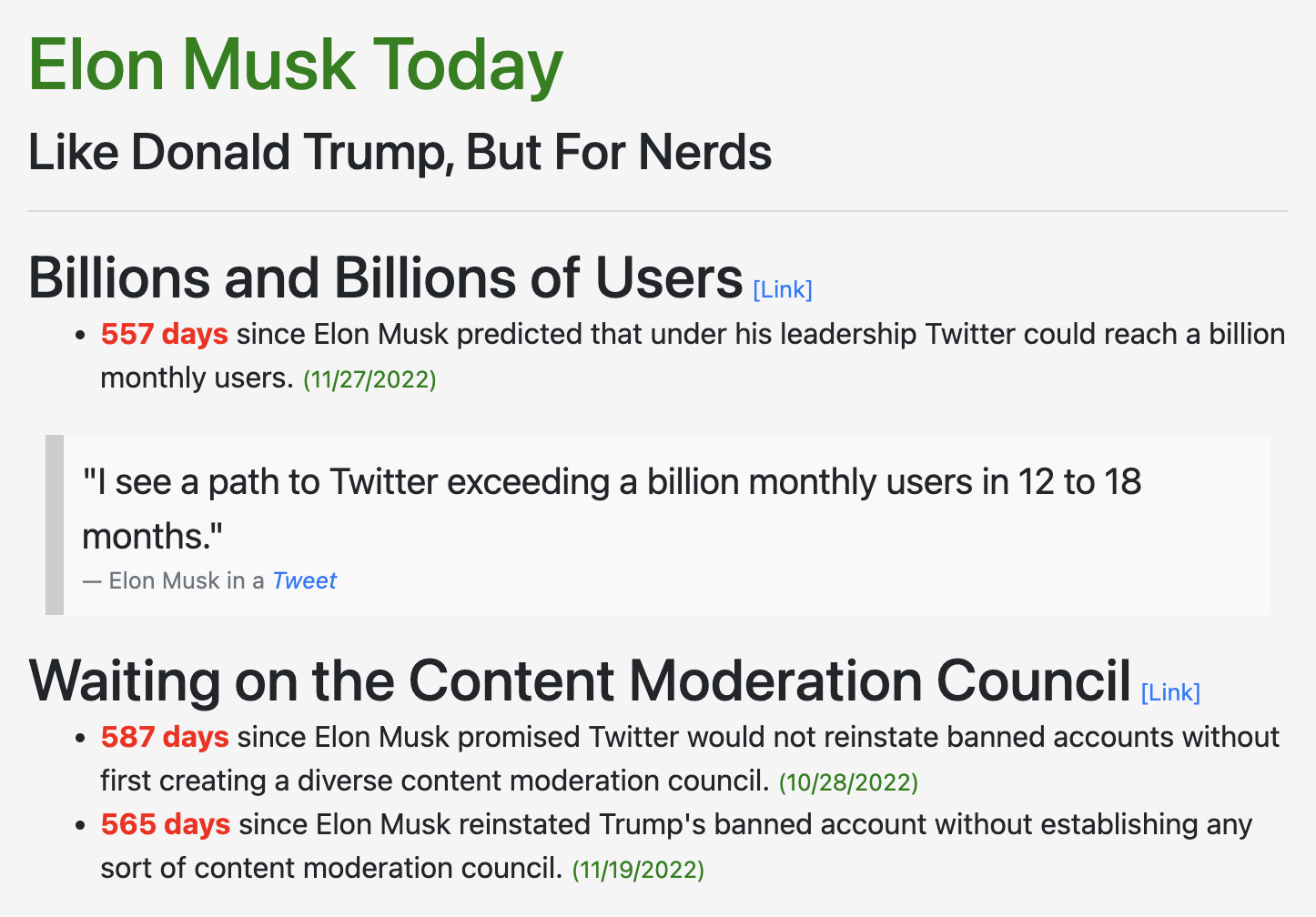The height and width of the screenshot is (917, 1316).
Task: Click the gray vertical bar of the blockquote
Action: [x=55, y=525]
